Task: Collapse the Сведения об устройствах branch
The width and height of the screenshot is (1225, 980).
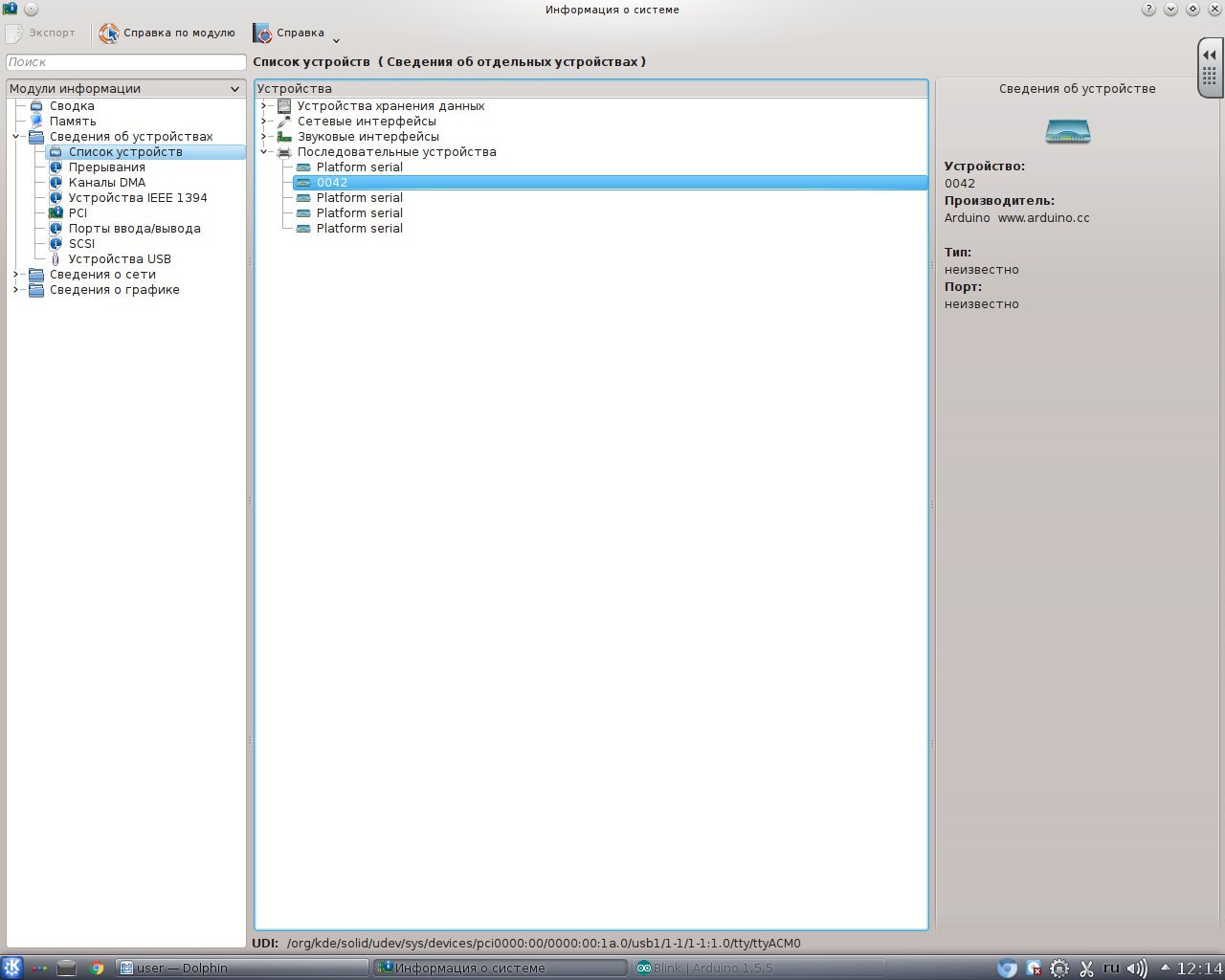Action: tap(15, 137)
